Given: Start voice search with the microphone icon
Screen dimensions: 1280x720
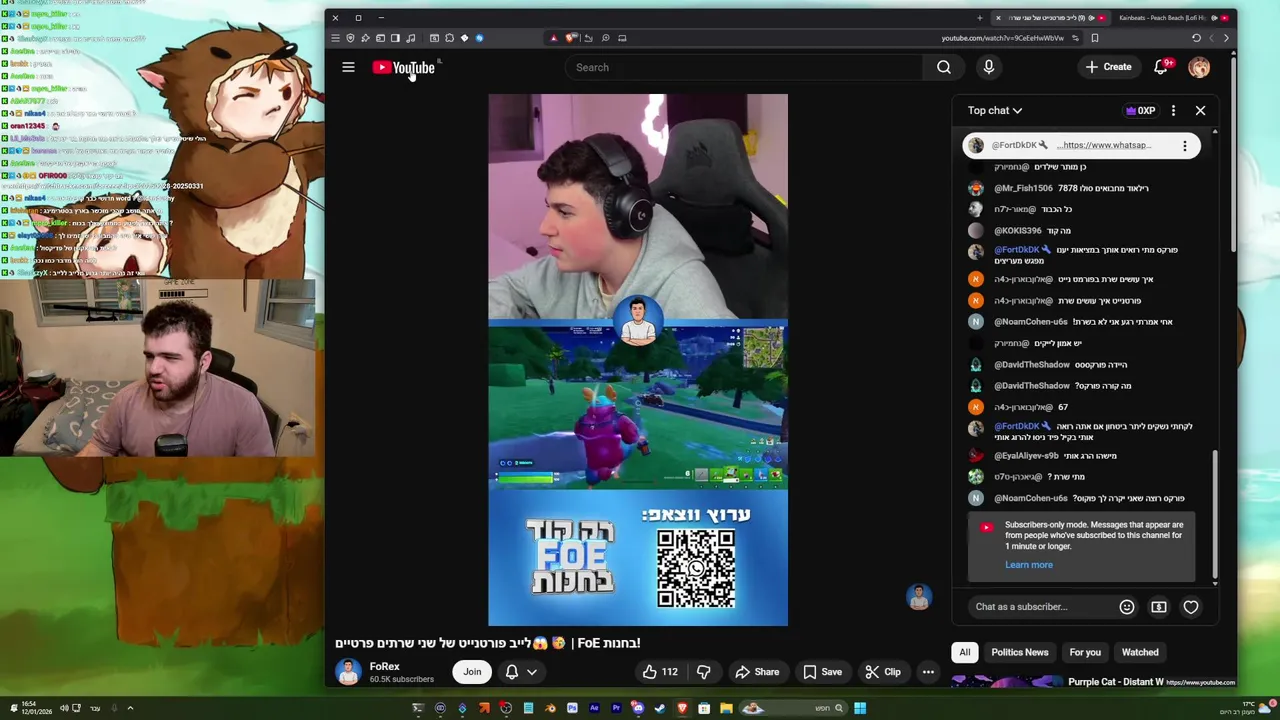Looking at the screenshot, I should coord(988,67).
